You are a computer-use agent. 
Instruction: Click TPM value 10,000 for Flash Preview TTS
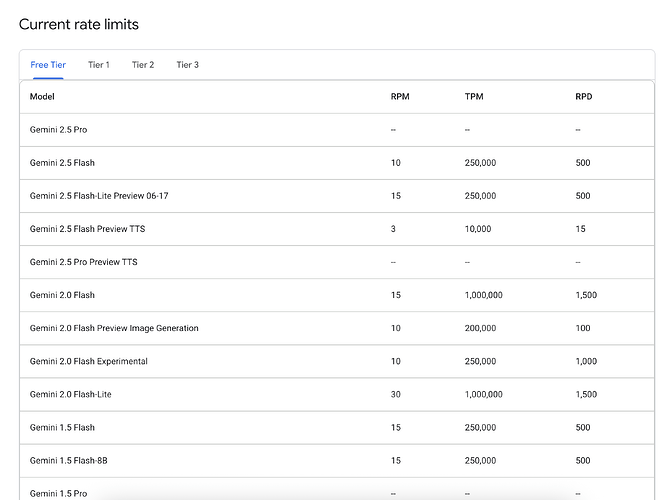click(x=478, y=229)
